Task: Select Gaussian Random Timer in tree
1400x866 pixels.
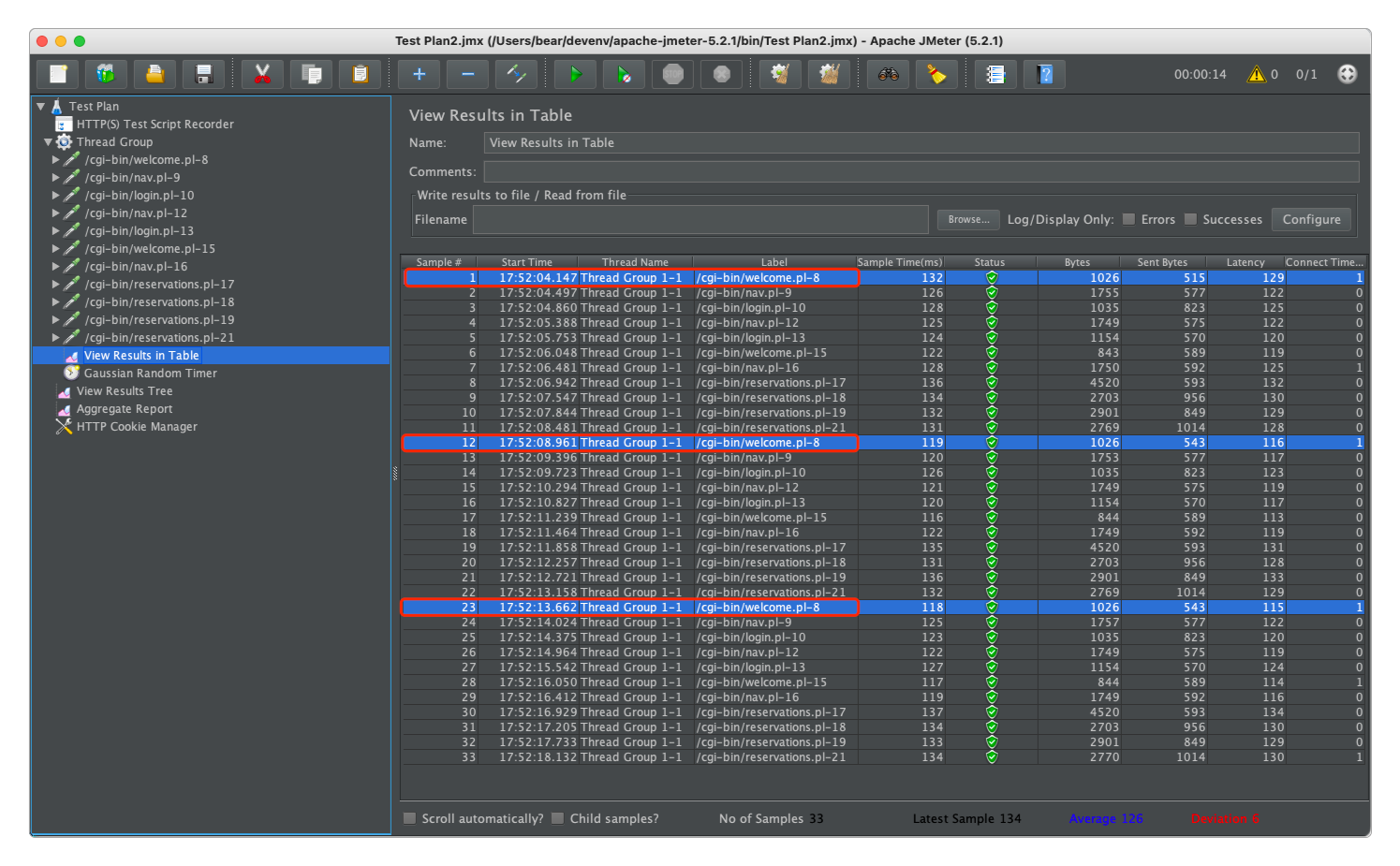Action: (x=150, y=374)
